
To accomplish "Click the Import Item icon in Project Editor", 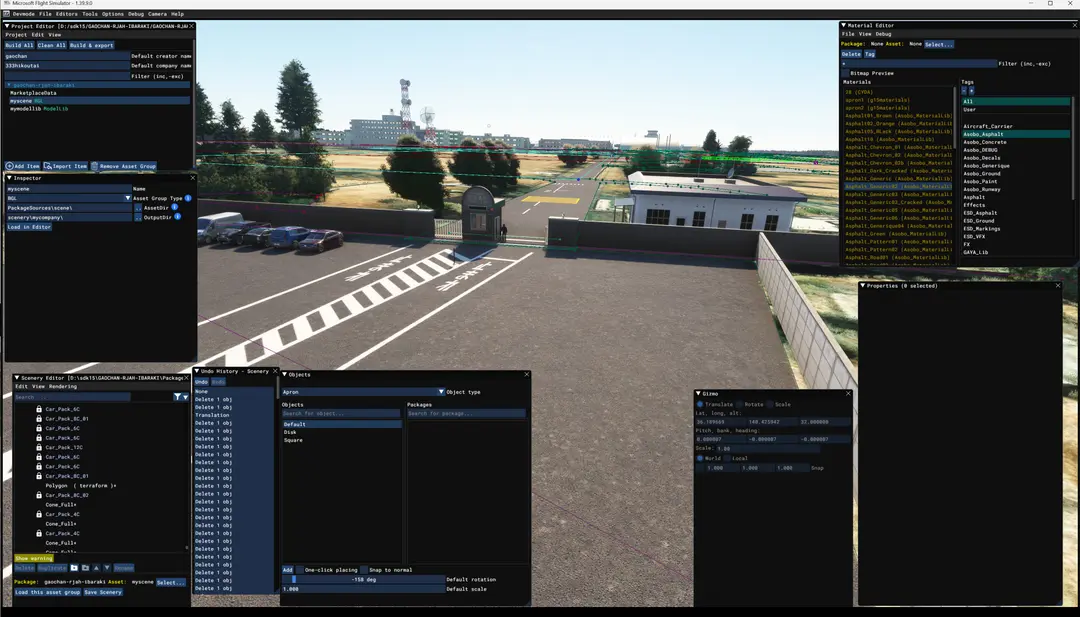I will 48,166.
